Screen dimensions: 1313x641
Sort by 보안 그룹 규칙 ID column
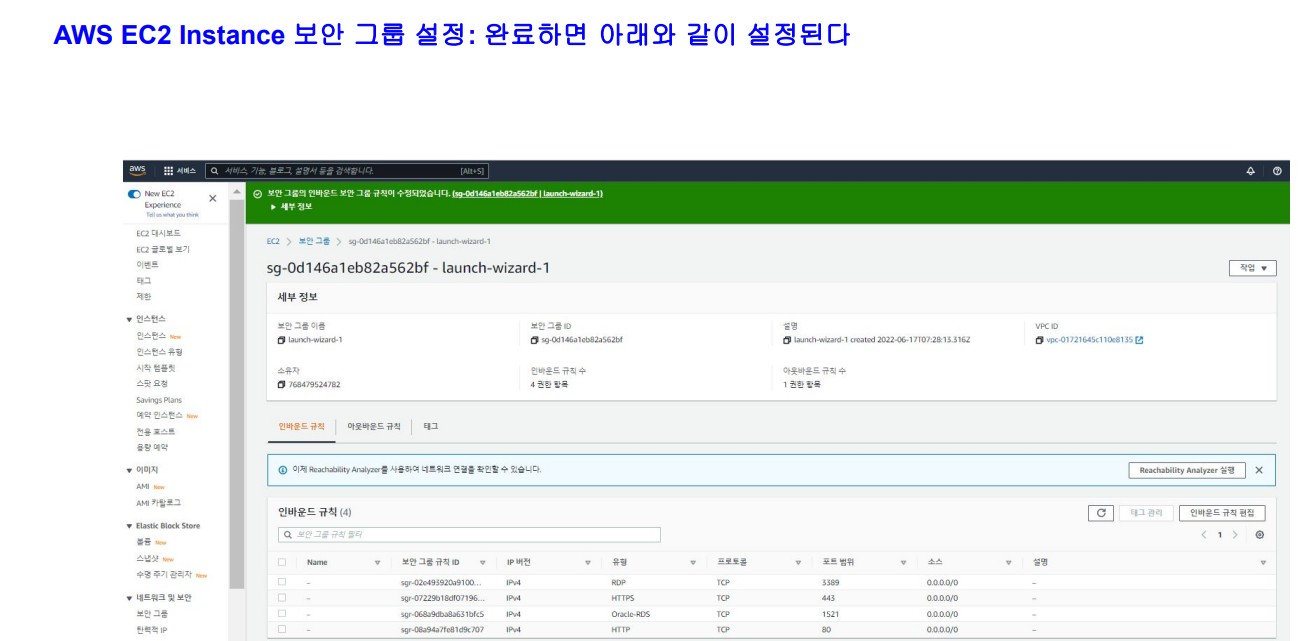point(482,563)
